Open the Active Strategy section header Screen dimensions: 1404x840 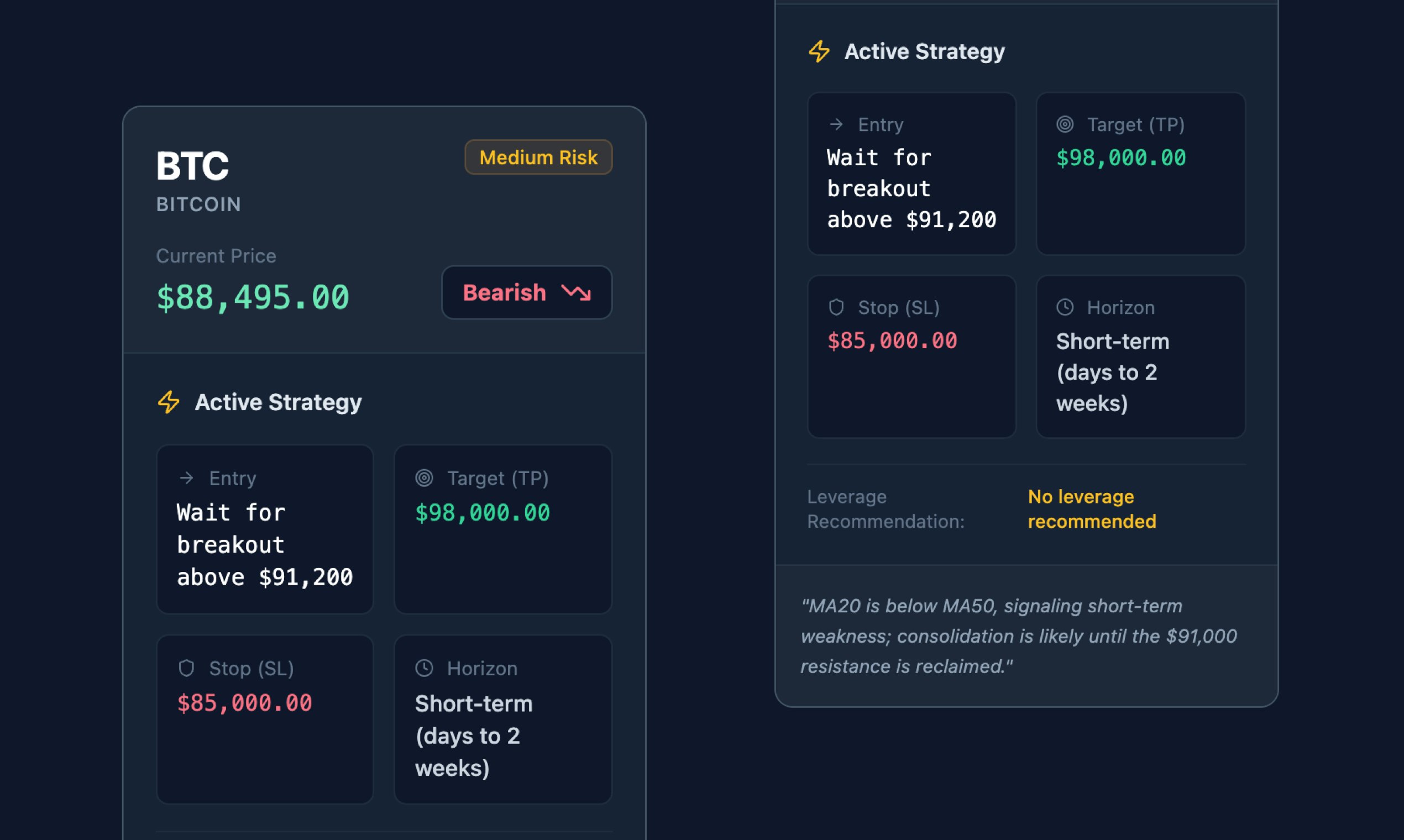click(279, 402)
